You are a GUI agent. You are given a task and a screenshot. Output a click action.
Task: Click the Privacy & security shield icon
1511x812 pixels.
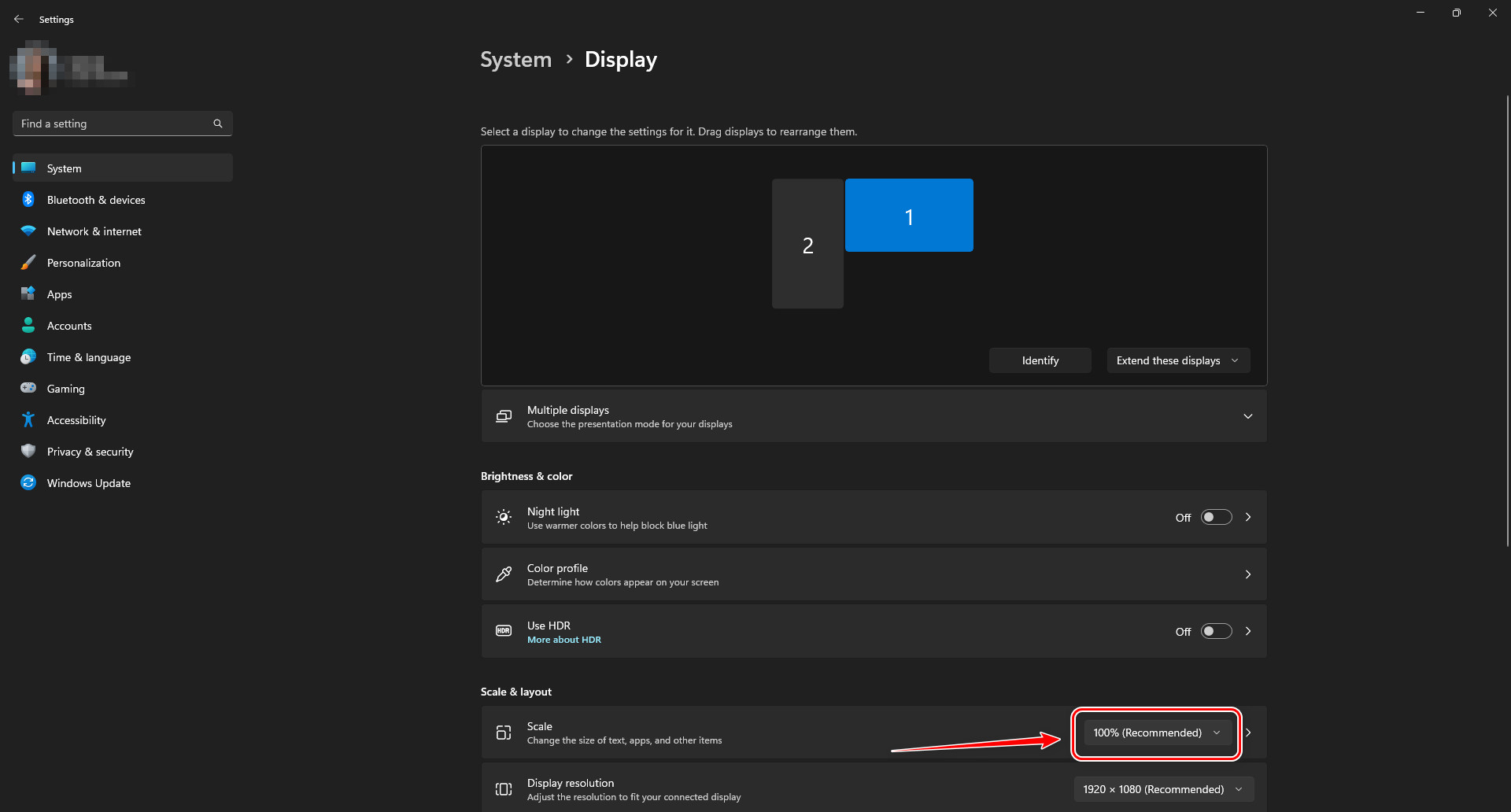click(28, 452)
